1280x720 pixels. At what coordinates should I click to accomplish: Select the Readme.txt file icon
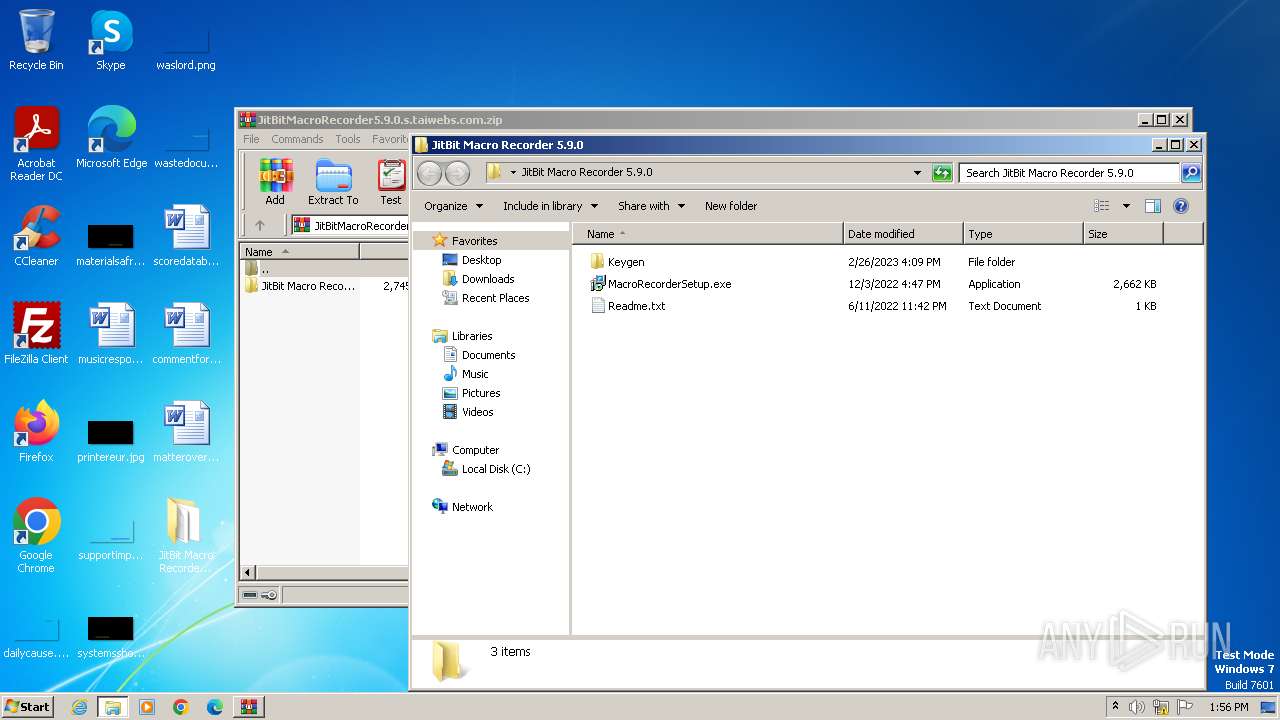pos(598,306)
